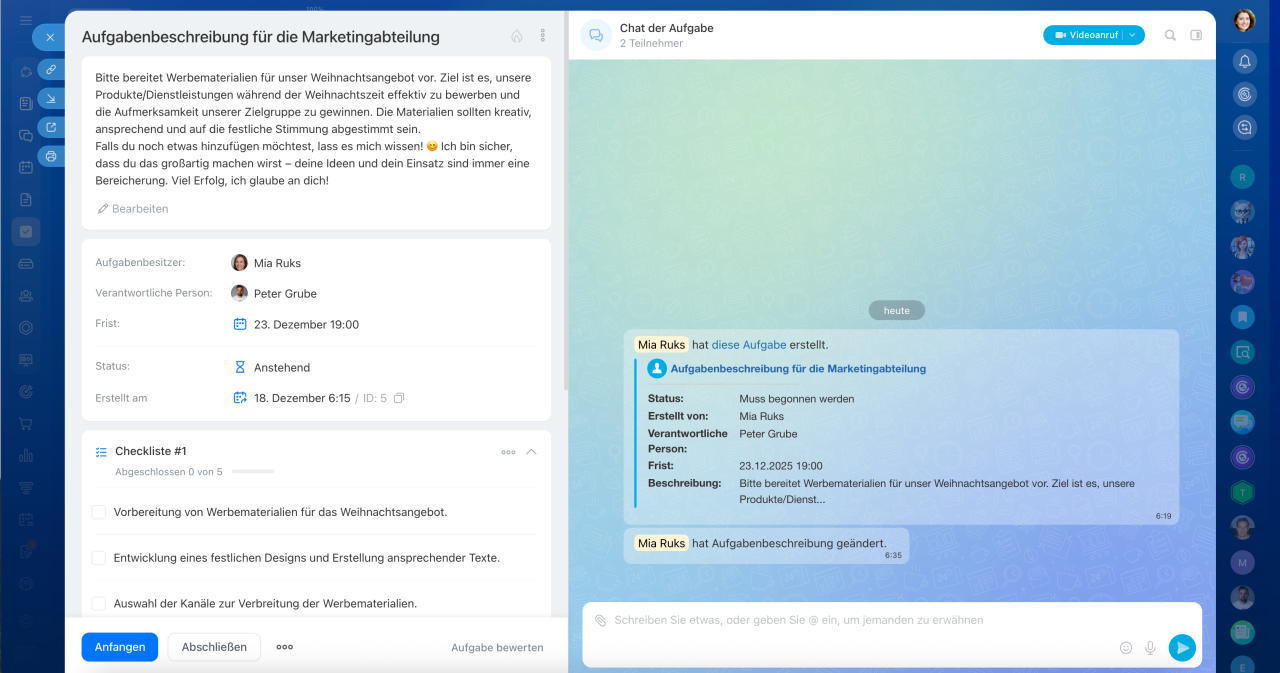
Task: Collapse Checkliste #1 with the chevron
Action: coord(531,452)
